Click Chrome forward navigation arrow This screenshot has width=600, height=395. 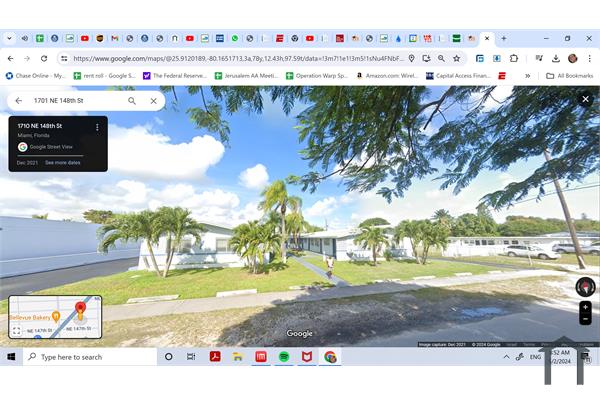(27, 59)
